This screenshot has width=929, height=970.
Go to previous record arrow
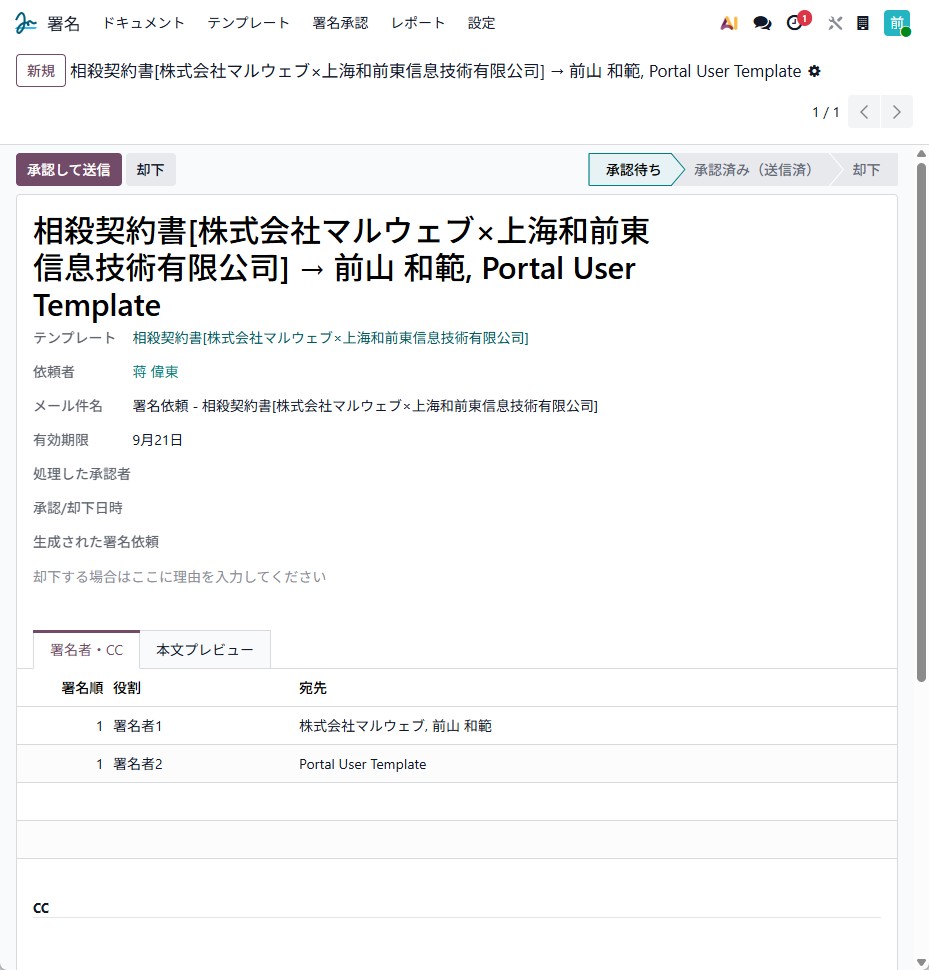pos(864,112)
